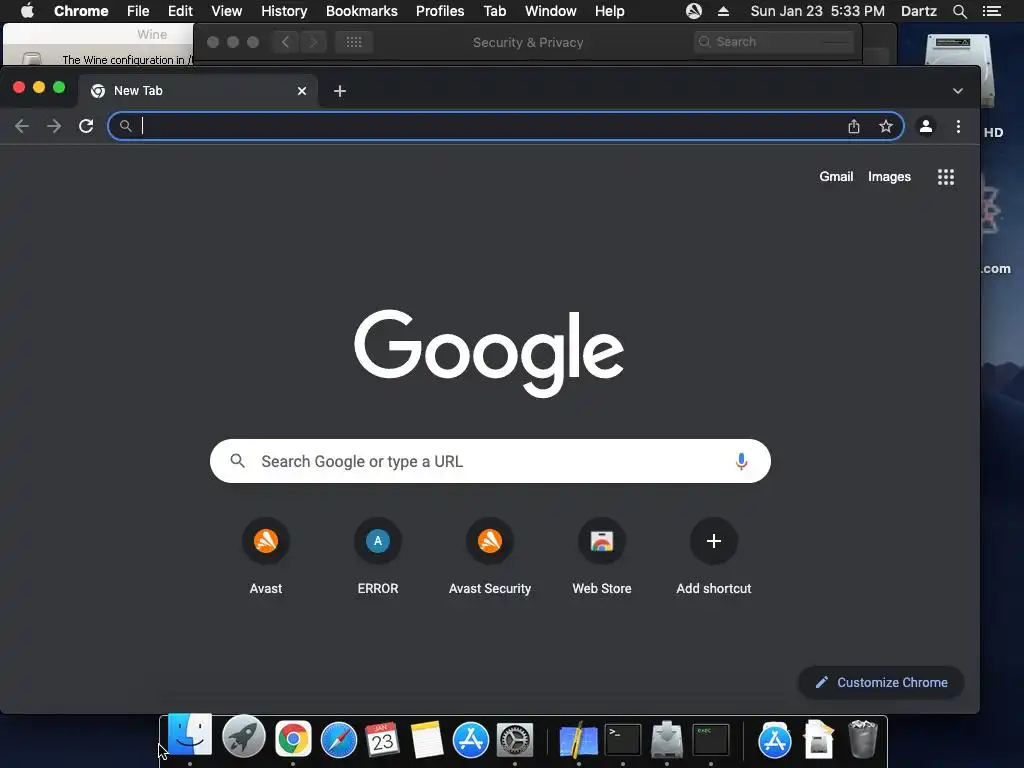Image resolution: width=1024 pixels, height=768 pixels.
Task: Open Chrome's three-dot menu
Action: click(958, 126)
